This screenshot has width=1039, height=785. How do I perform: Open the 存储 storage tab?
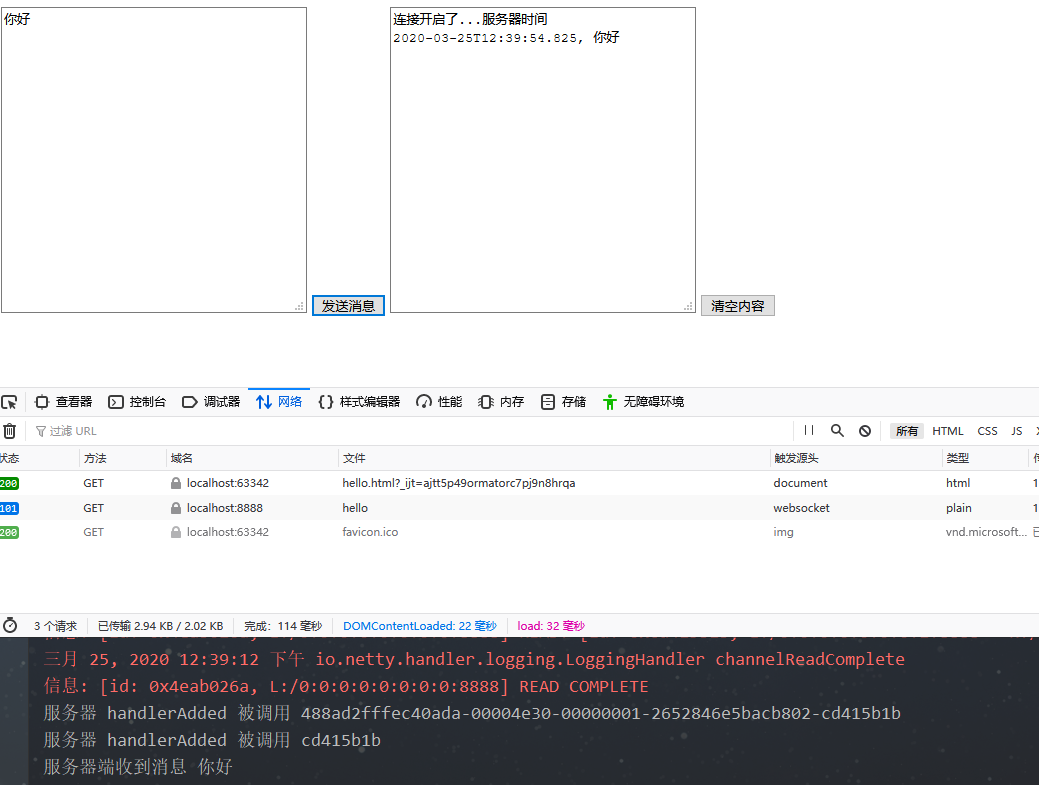563,402
